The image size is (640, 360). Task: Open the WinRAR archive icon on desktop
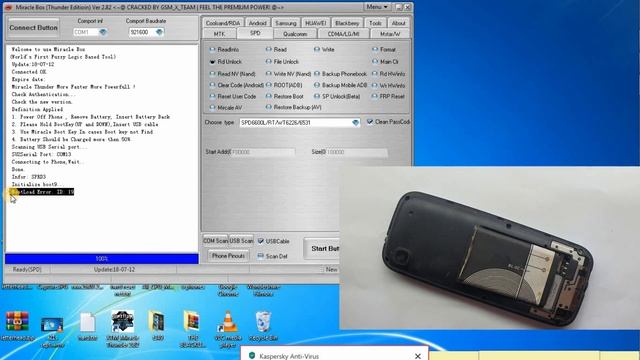(17, 326)
